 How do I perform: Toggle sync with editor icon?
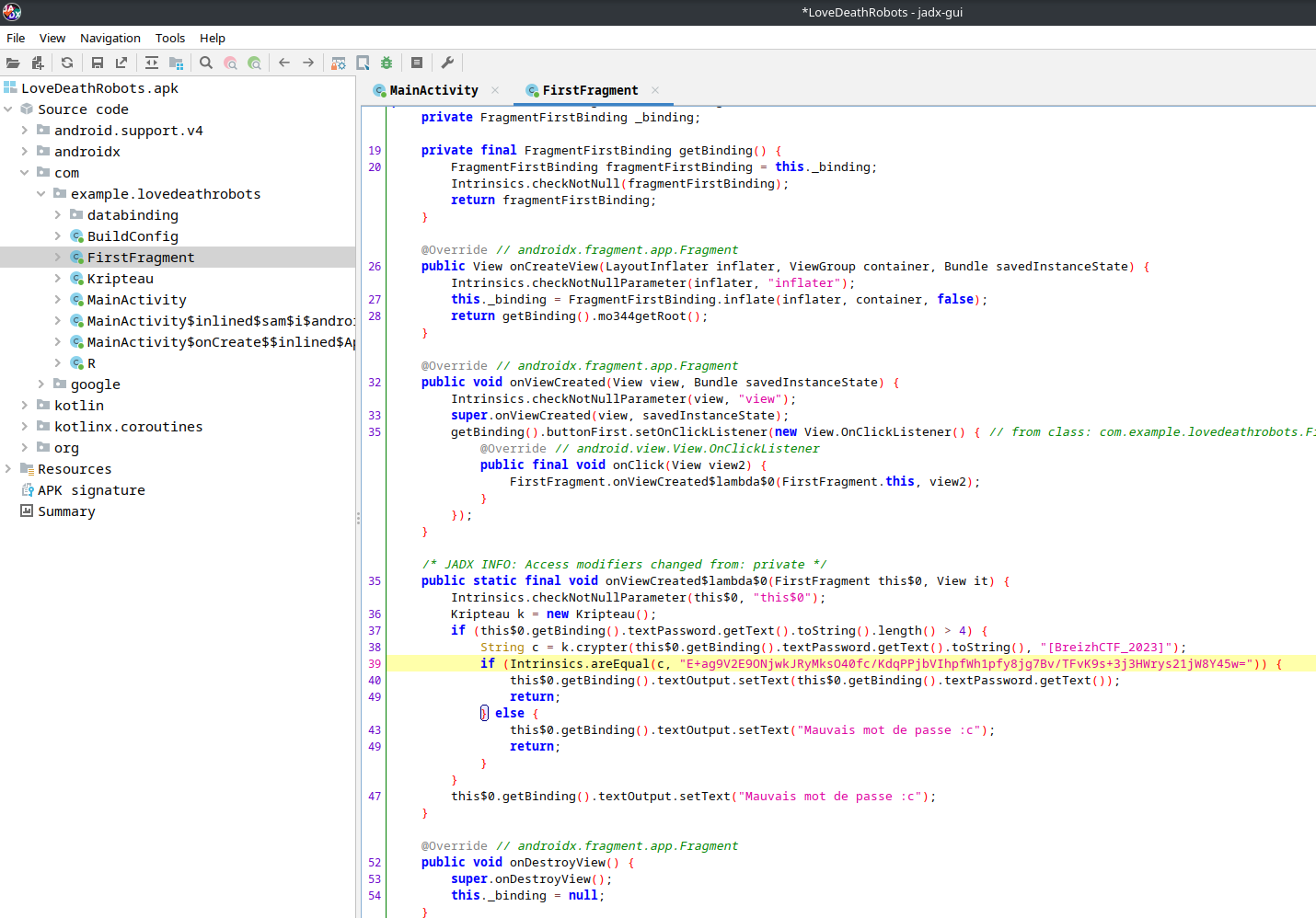(152, 63)
